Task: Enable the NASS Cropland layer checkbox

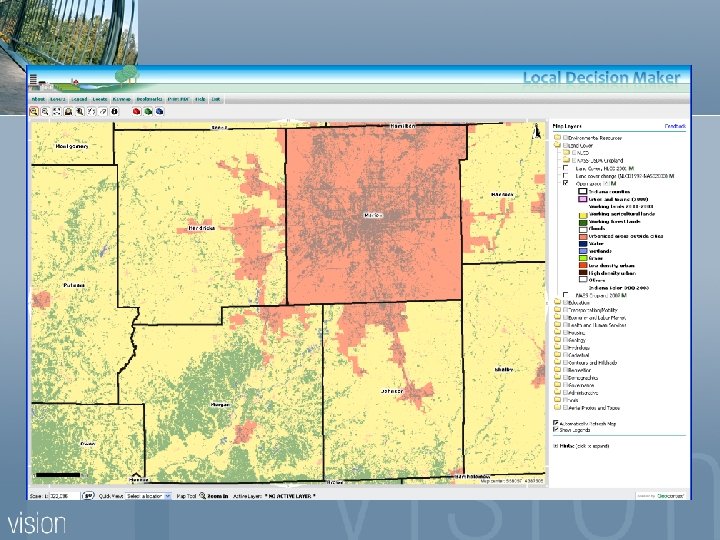Action: (x=566, y=295)
